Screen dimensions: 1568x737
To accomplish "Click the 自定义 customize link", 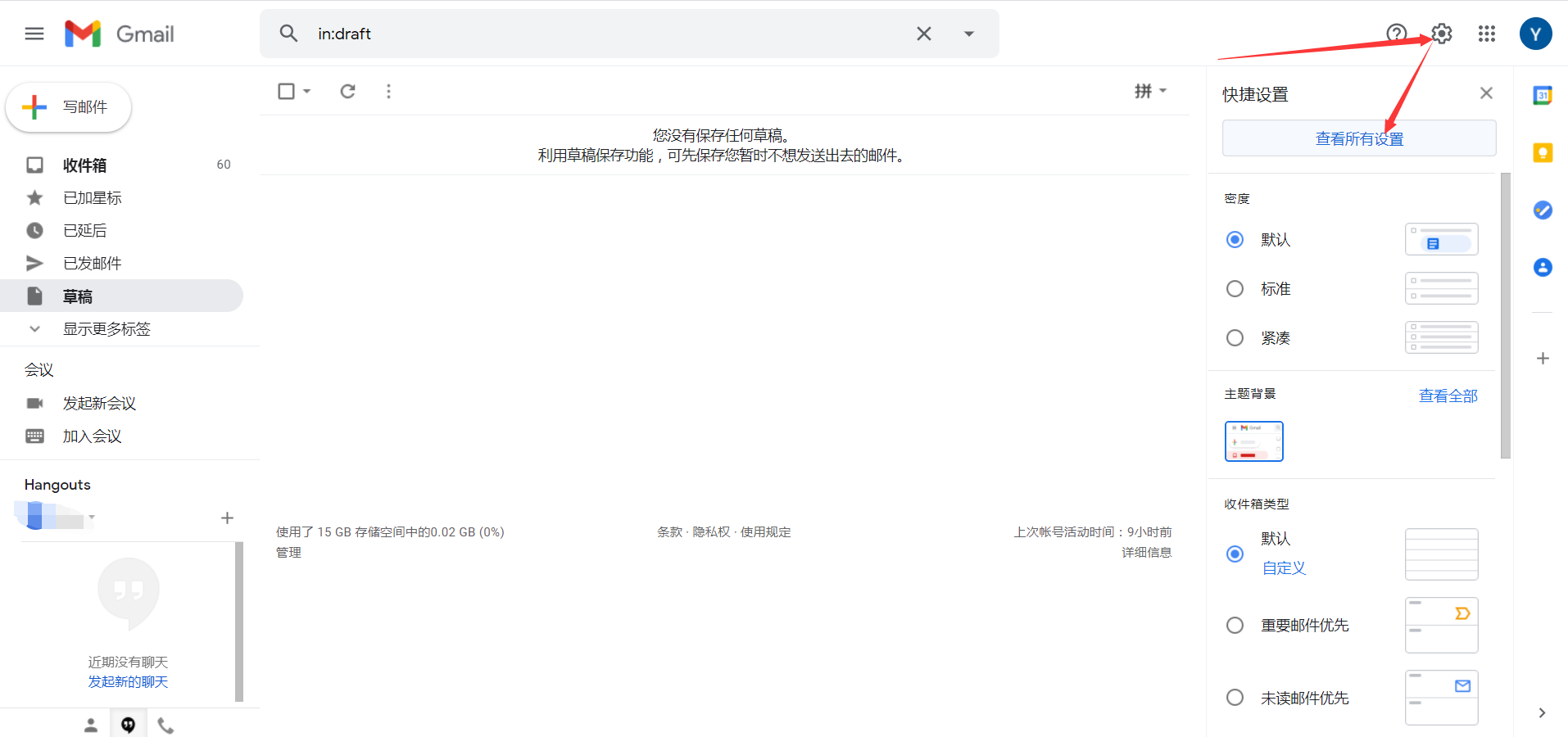I will tap(1284, 568).
